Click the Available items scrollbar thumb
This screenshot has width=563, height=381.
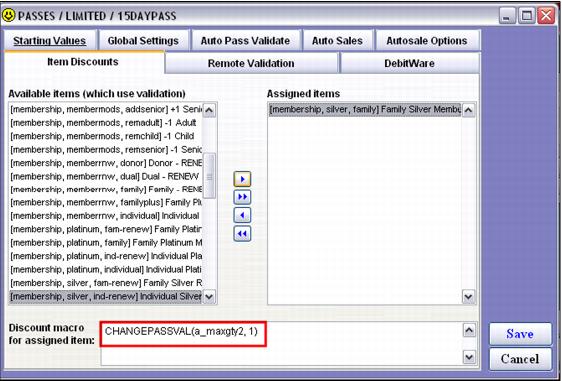point(209,176)
